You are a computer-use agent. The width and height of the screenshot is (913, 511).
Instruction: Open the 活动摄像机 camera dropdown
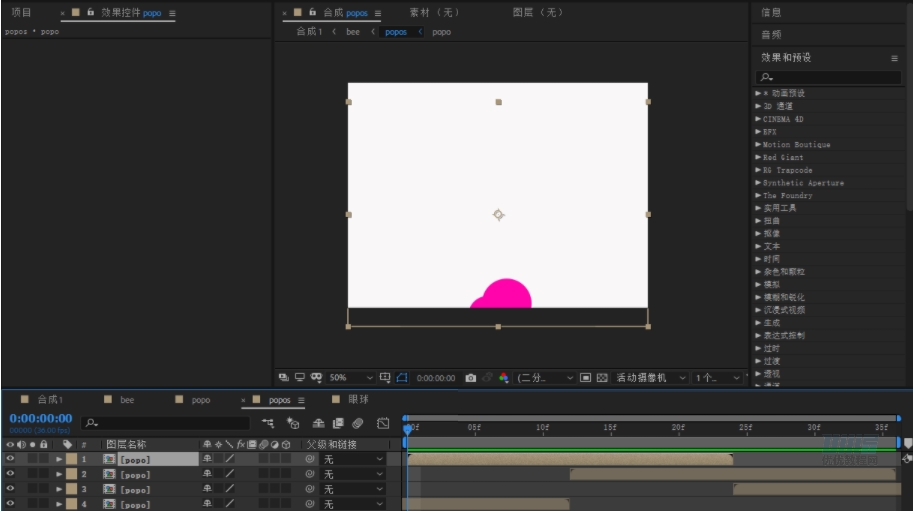pos(651,378)
